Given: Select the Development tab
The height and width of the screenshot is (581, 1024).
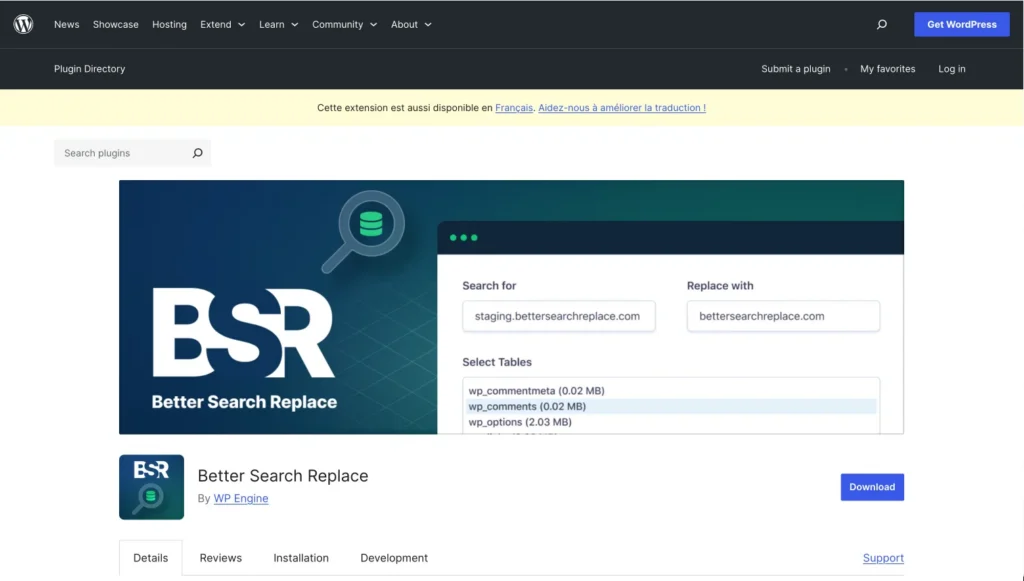Looking at the screenshot, I should [393, 558].
